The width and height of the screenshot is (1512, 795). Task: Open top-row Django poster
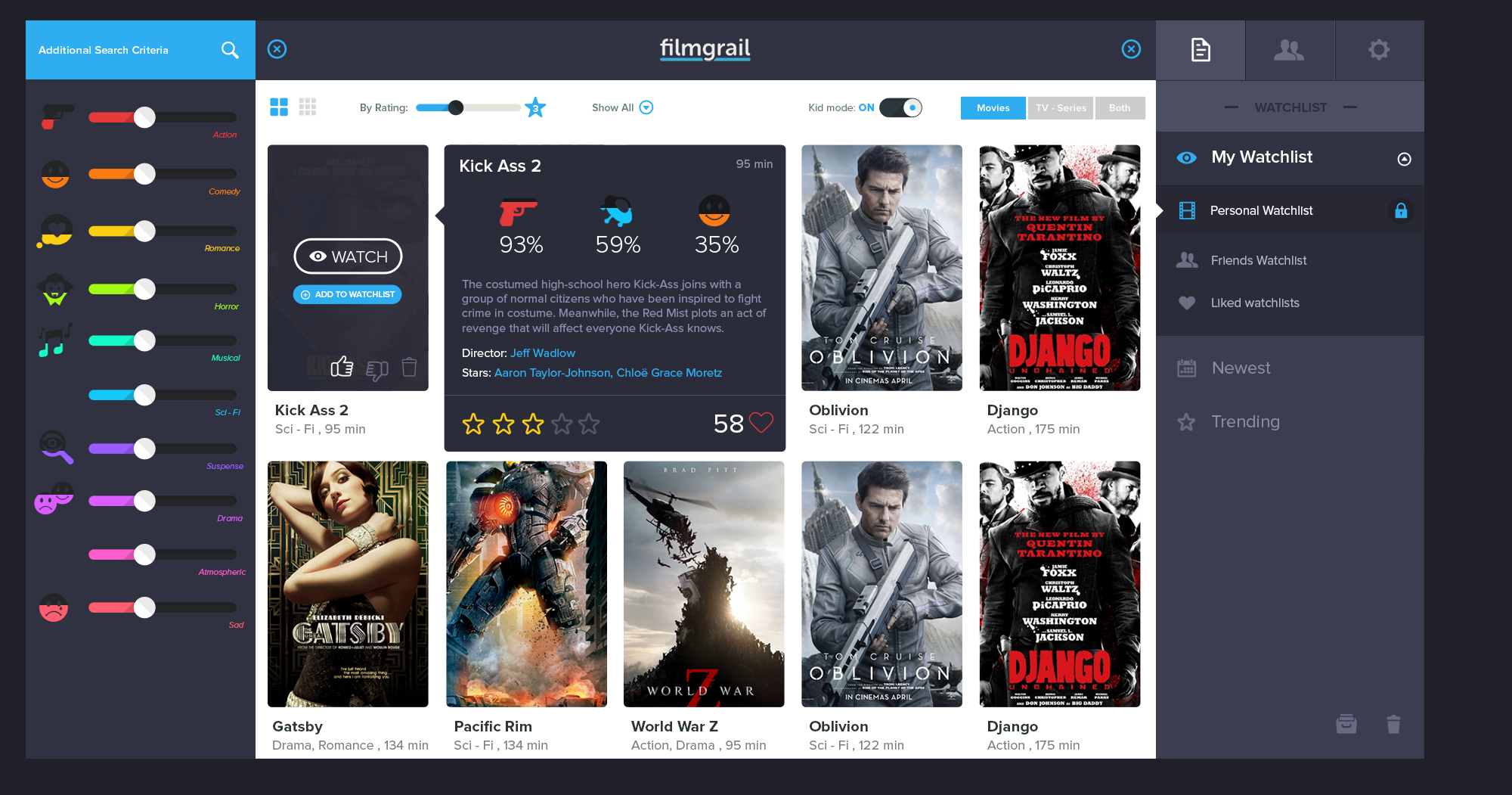pos(1060,268)
